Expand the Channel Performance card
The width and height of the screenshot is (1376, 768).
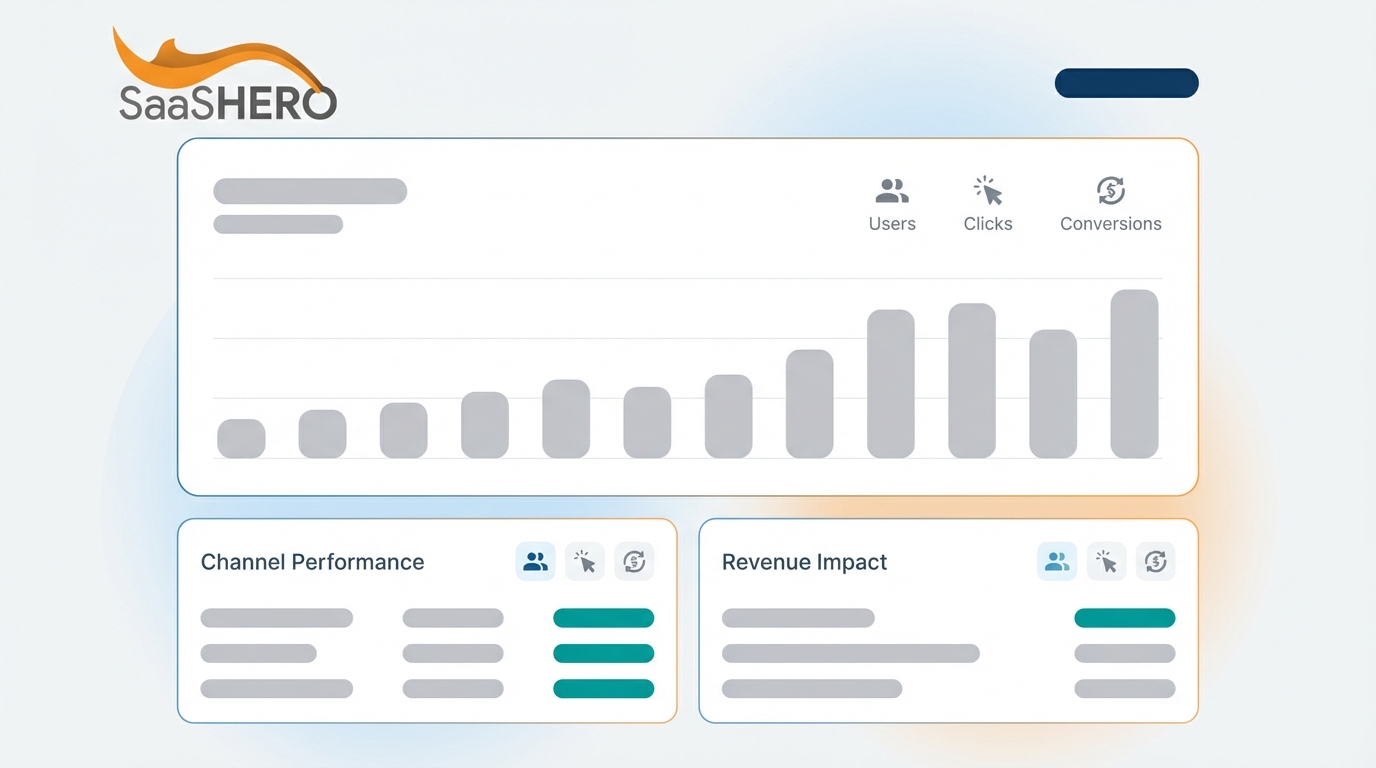(x=312, y=562)
